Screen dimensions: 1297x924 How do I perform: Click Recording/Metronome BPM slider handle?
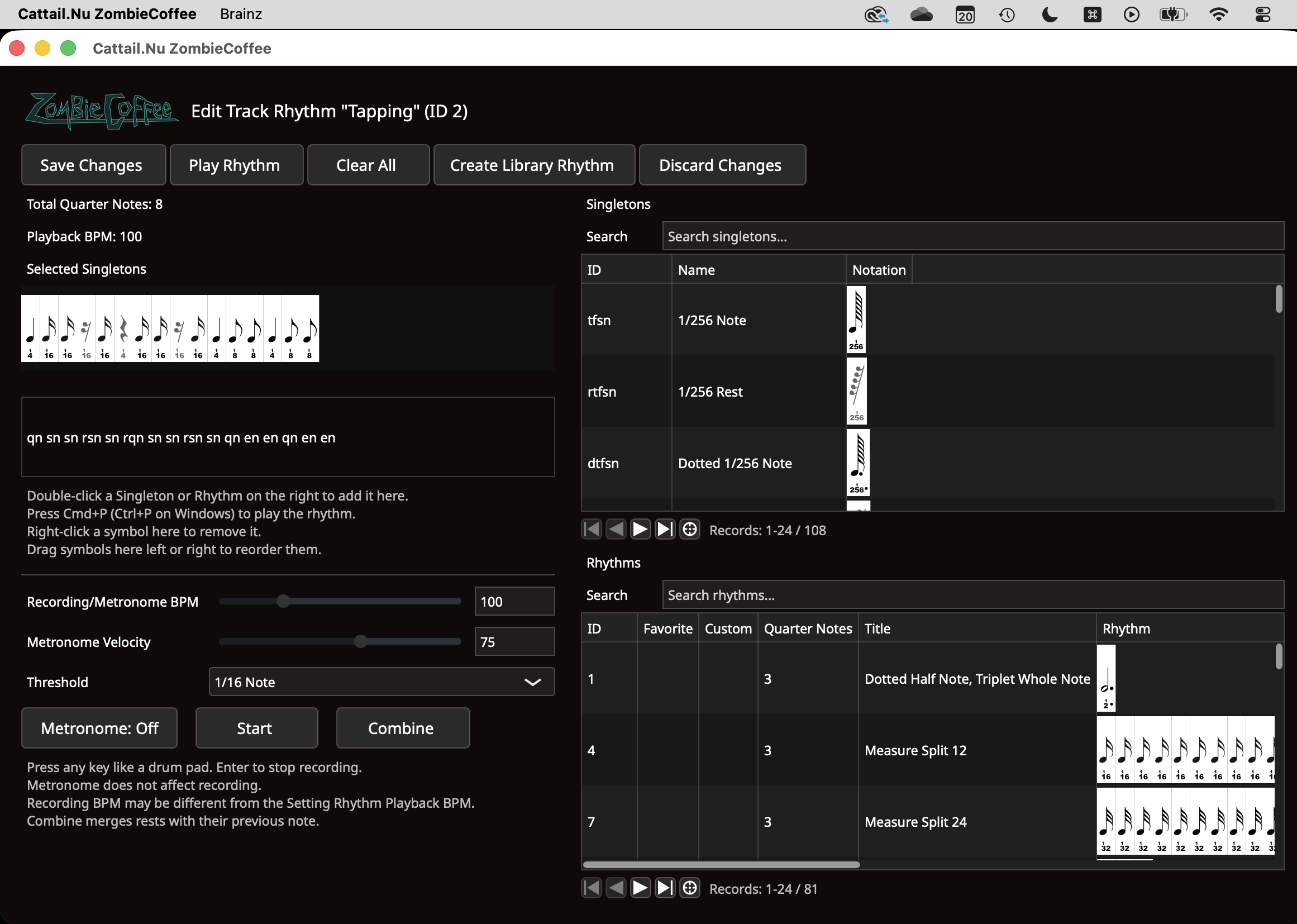click(x=283, y=602)
